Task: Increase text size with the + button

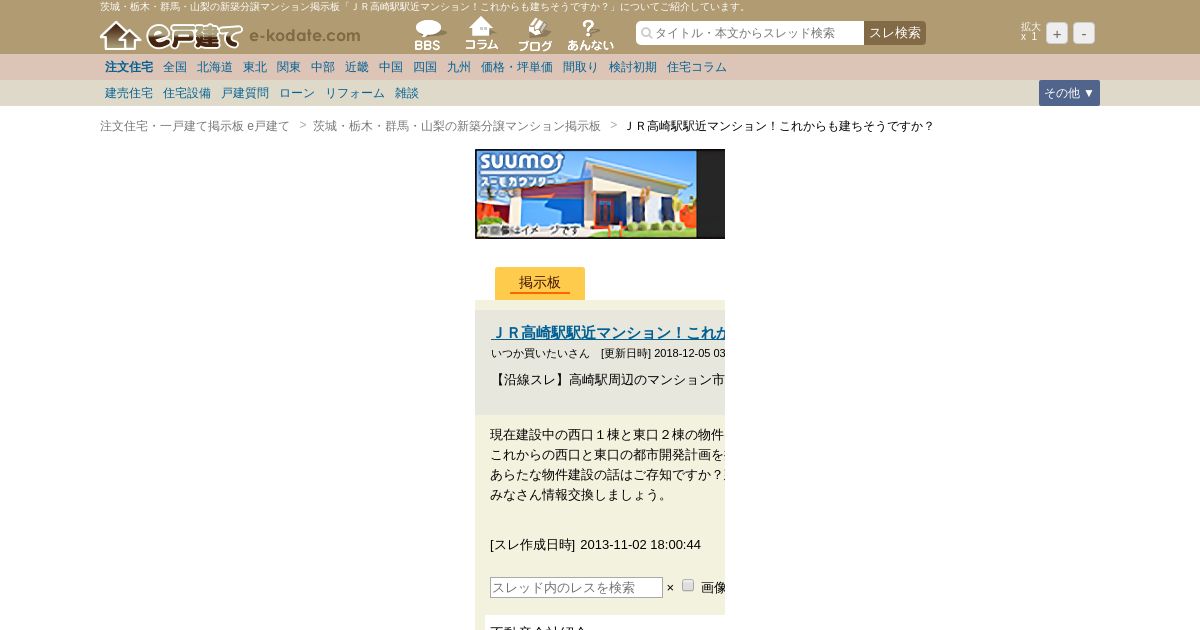Action: tap(1057, 33)
